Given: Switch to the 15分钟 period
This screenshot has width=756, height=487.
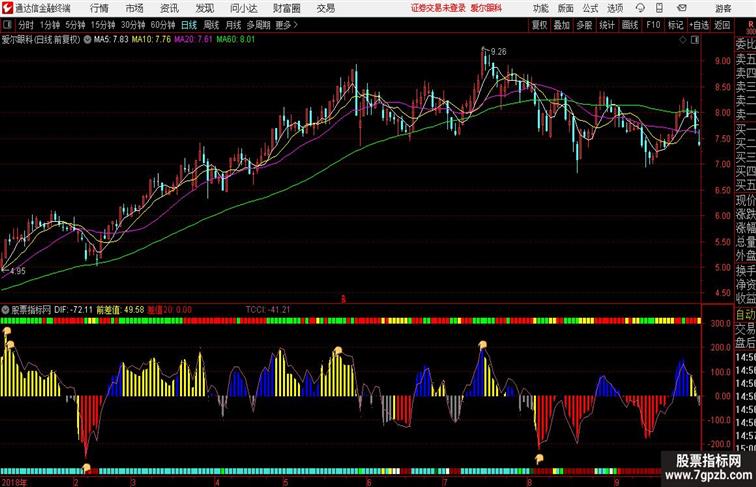Looking at the screenshot, I should 103,25.
